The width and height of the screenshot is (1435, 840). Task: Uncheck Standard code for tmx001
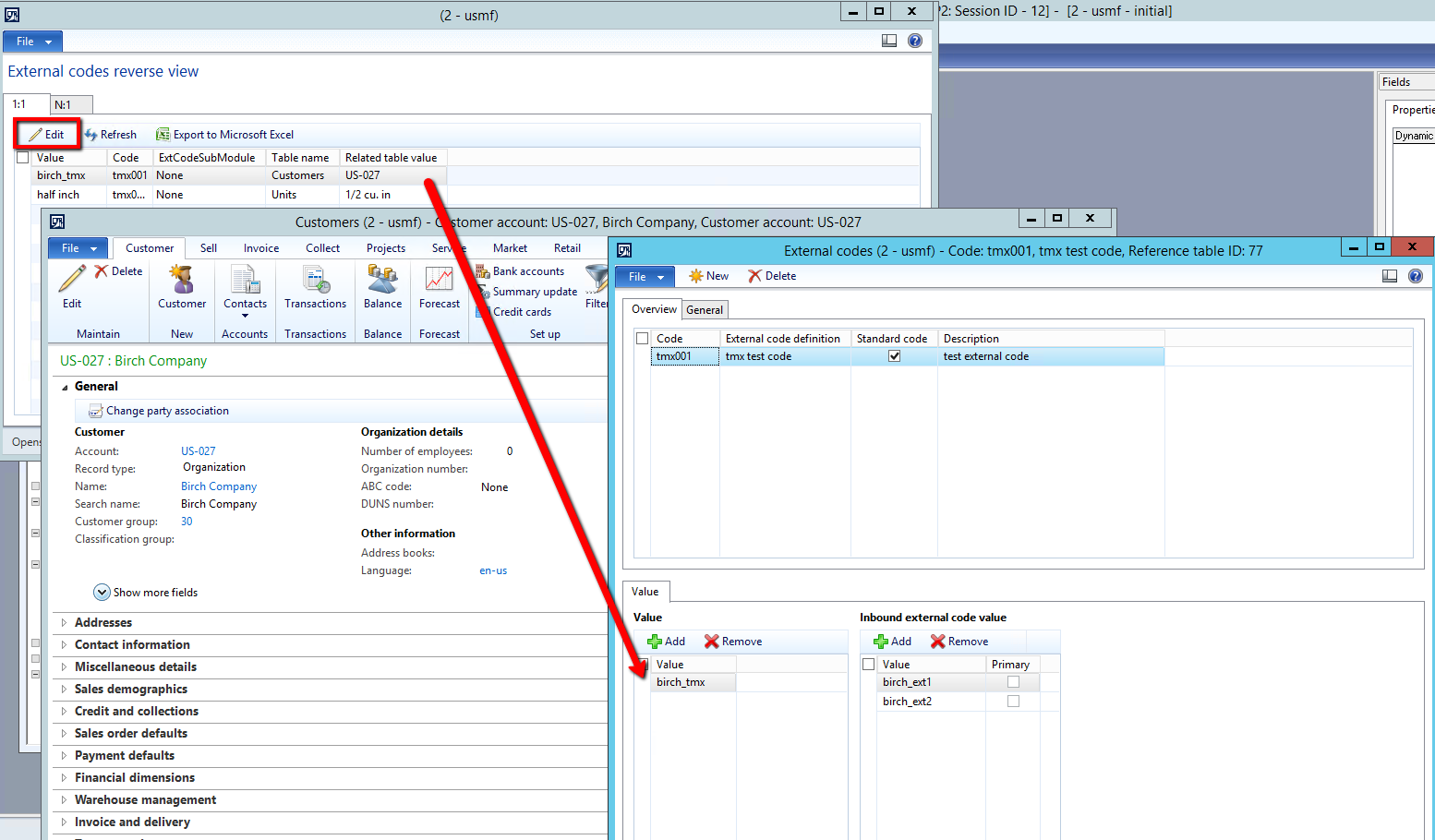[x=894, y=356]
